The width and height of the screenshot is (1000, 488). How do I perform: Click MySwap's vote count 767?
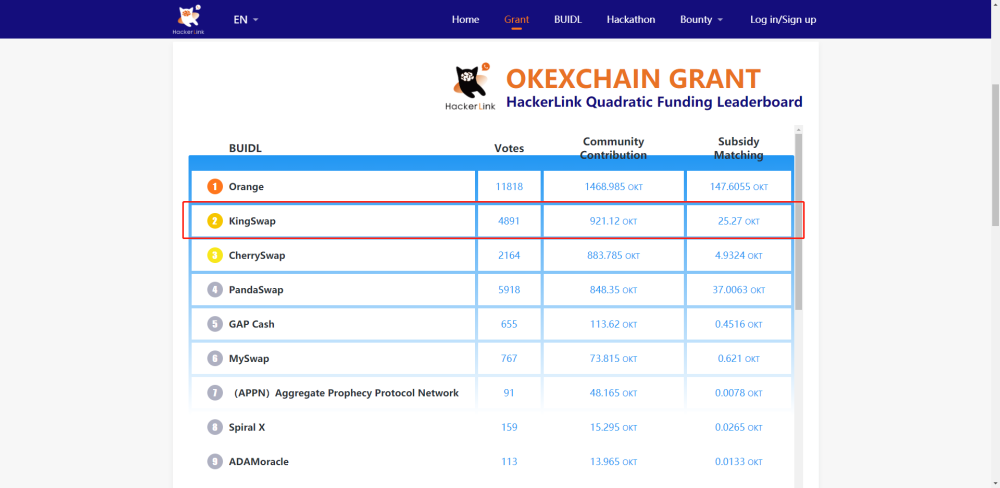tap(509, 359)
